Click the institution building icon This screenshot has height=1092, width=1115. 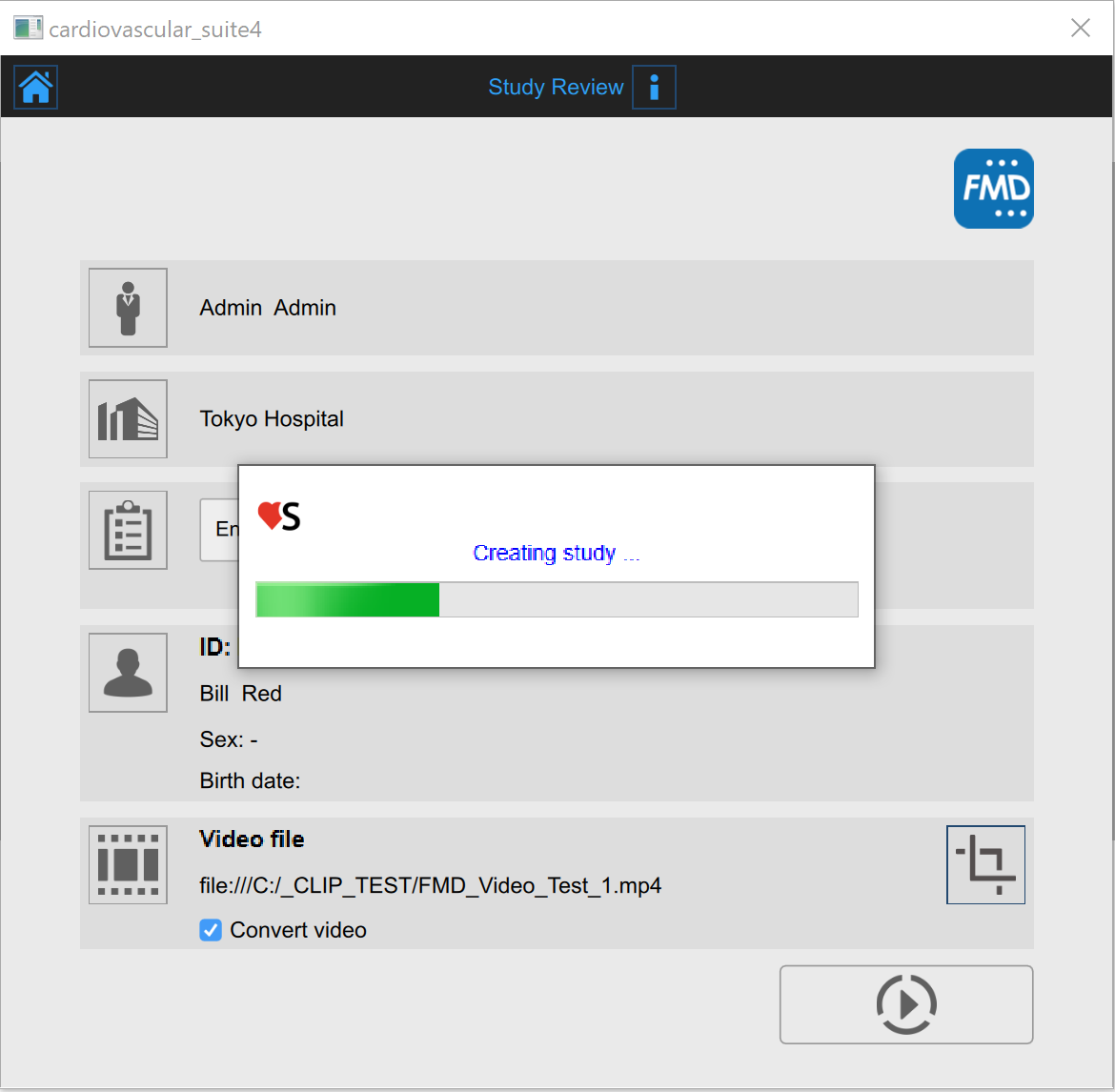pyautogui.click(x=128, y=419)
